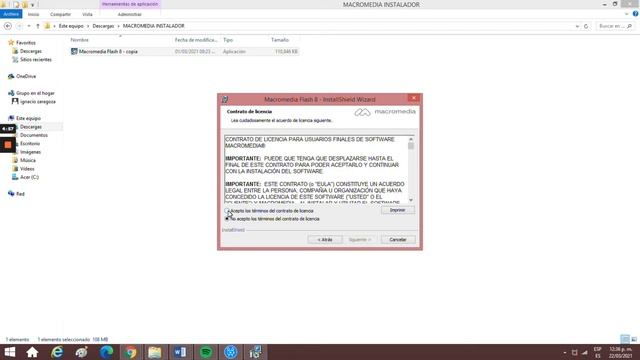Click the installer icon on the taskbar
The height and width of the screenshot is (360, 640).
coord(256,352)
